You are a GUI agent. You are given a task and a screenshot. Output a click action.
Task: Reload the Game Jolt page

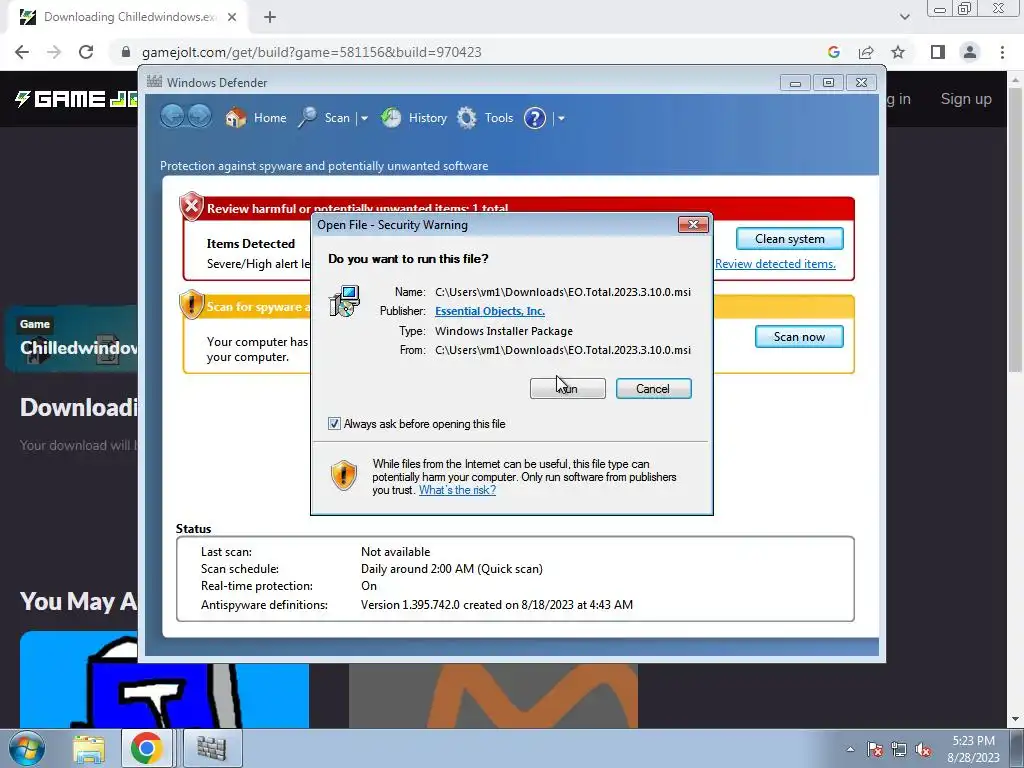(86, 52)
